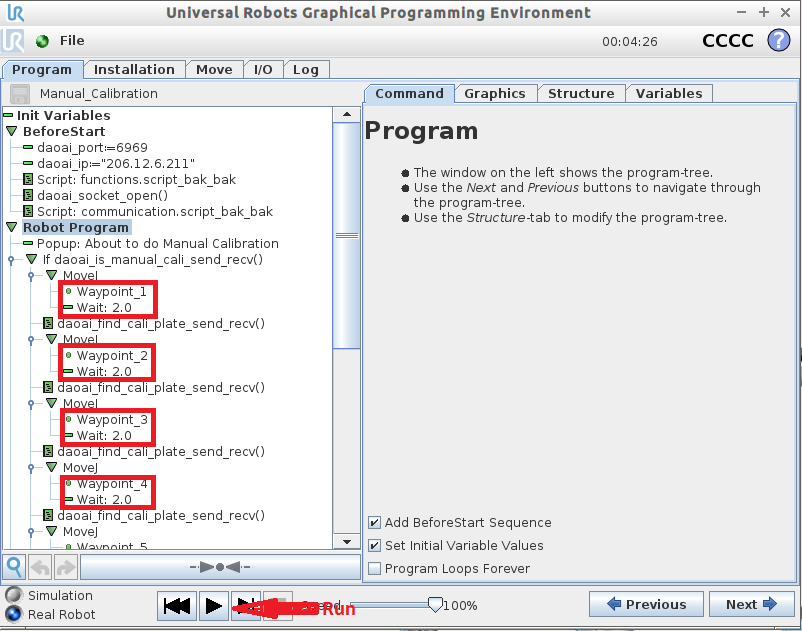Screen dimensions: 802x631
Task: Click the Previous button
Action: tap(646, 604)
